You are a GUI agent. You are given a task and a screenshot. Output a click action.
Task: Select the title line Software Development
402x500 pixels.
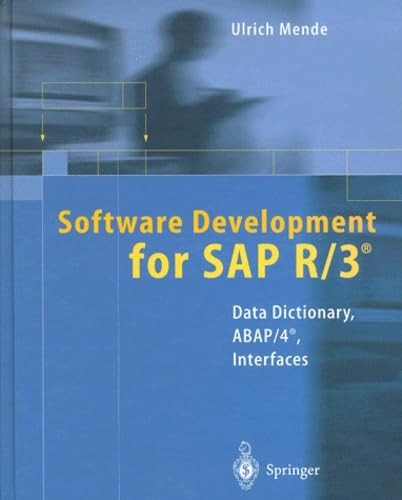tap(217, 223)
